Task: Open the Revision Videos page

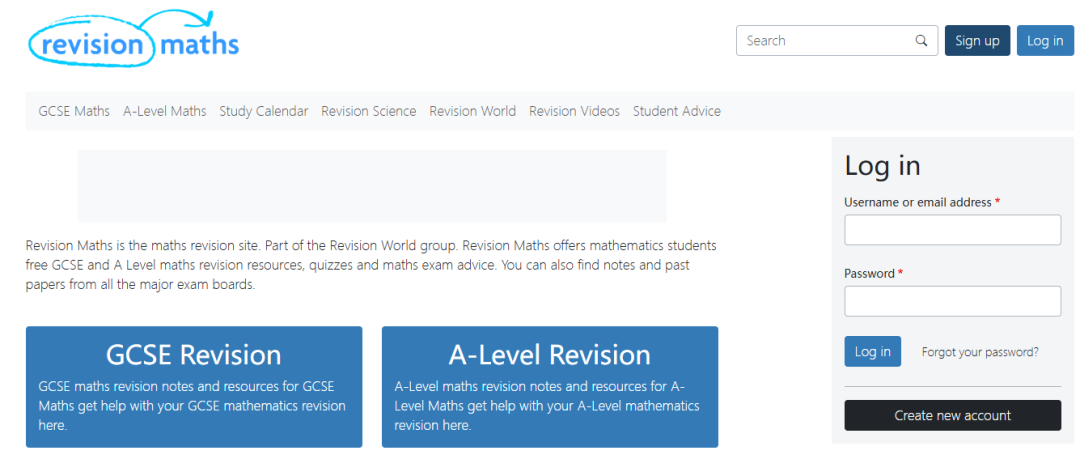Action: pos(574,111)
